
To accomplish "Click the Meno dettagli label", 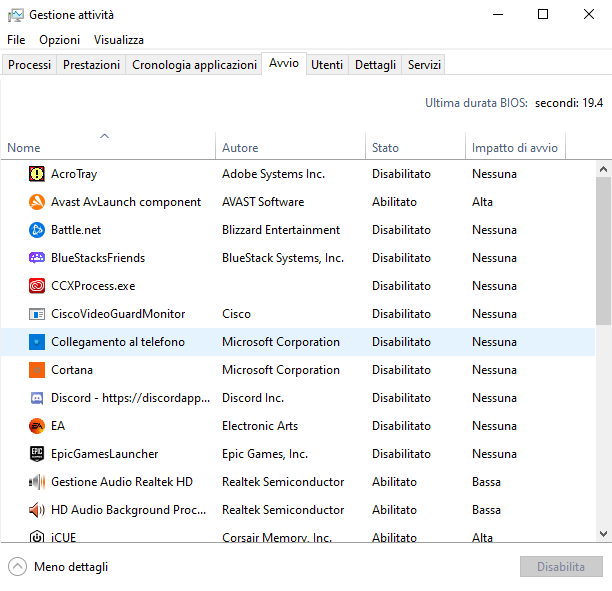I will 71,567.
